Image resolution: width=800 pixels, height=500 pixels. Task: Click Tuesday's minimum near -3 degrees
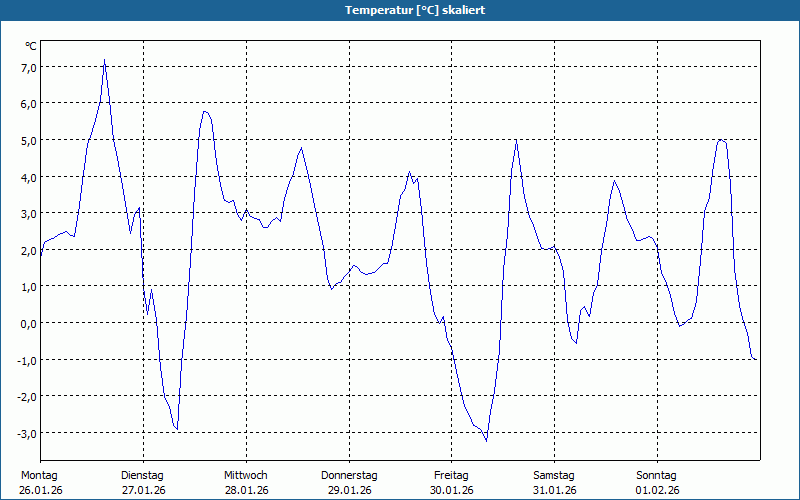(177, 429)
